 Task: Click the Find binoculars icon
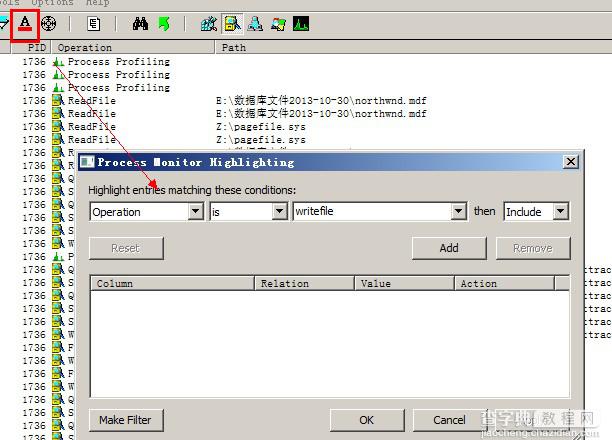pyautogui.click(x=141, y=24)
